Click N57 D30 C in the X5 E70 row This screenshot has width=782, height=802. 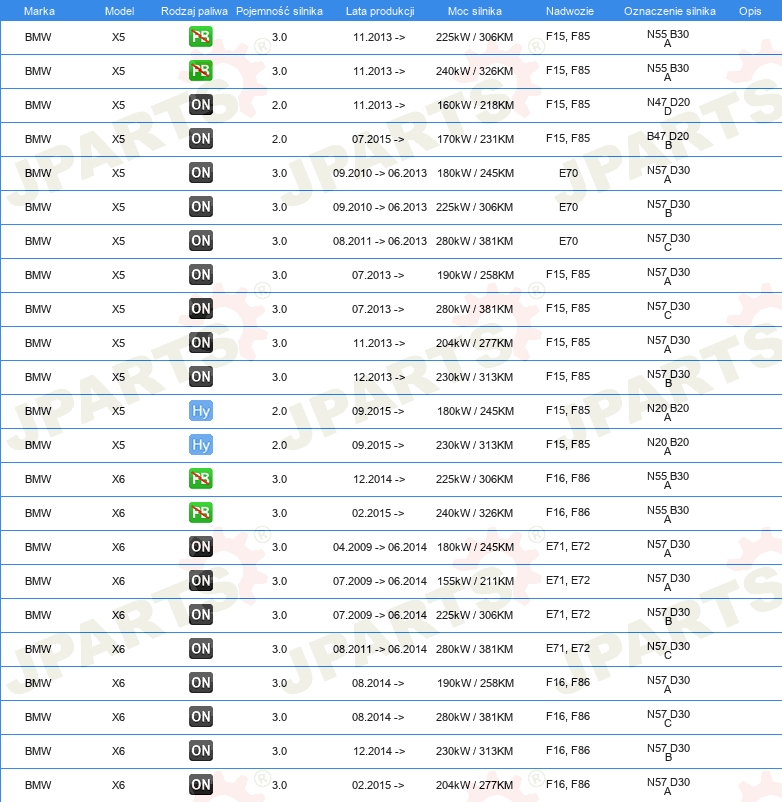point(668,242)
